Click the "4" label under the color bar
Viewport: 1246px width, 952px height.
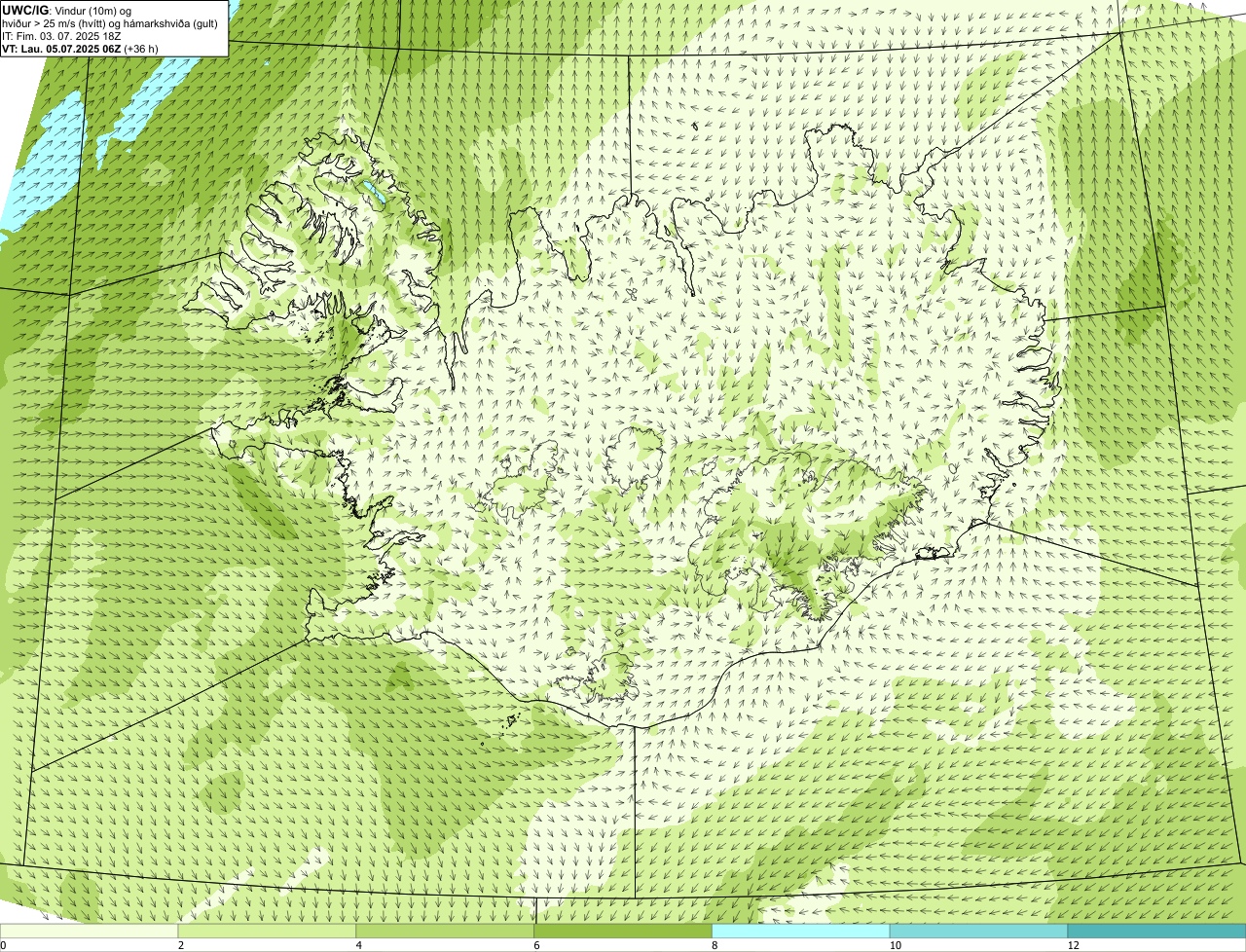[357, 945]
